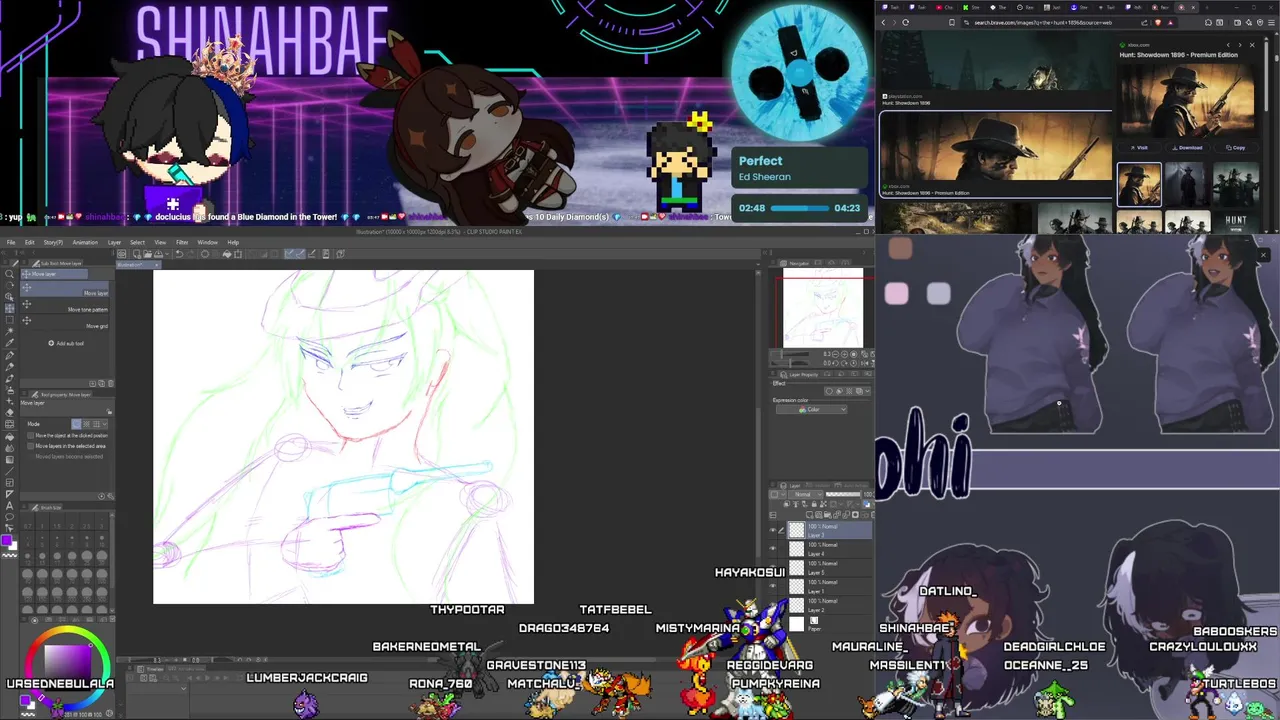This screenshot has width=1280, height=720.
Task: Switch to the browser tab labeled Cha
Action: tap(944, 7)
